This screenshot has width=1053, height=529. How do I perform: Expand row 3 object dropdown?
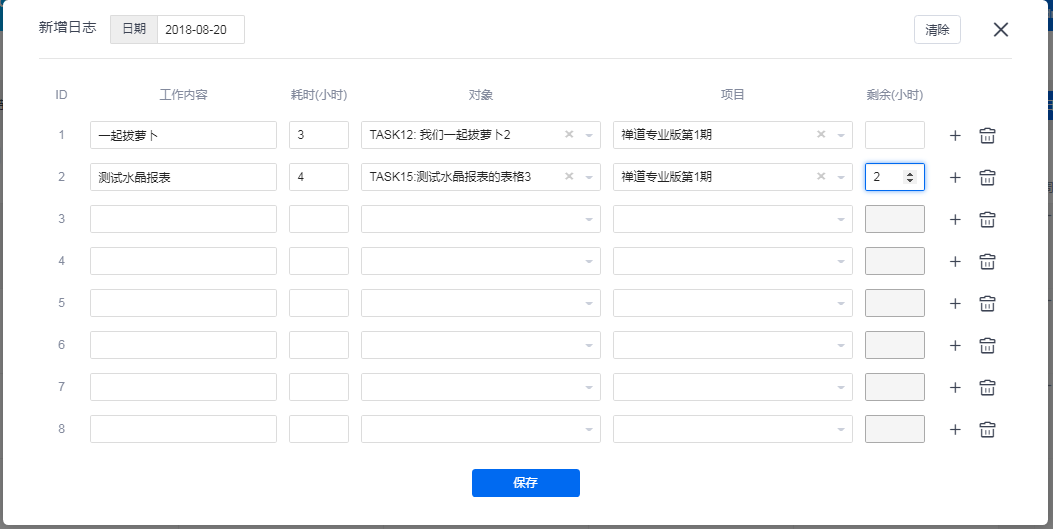coord(589,220)
